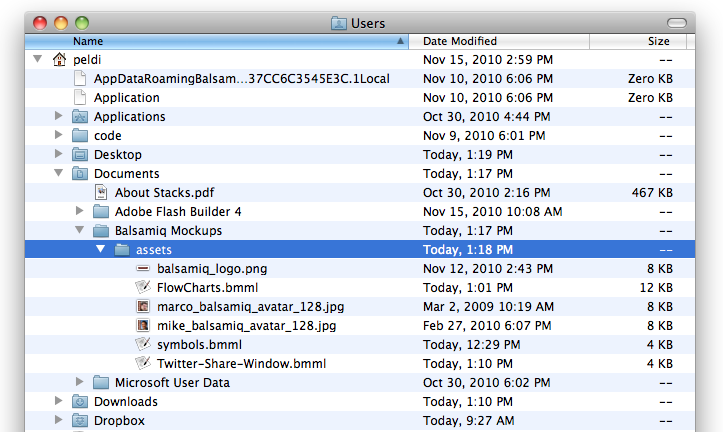
Task: Click the mike_balsamiq_avatar_128.jpg thumbnail icon
Action: 142,326
